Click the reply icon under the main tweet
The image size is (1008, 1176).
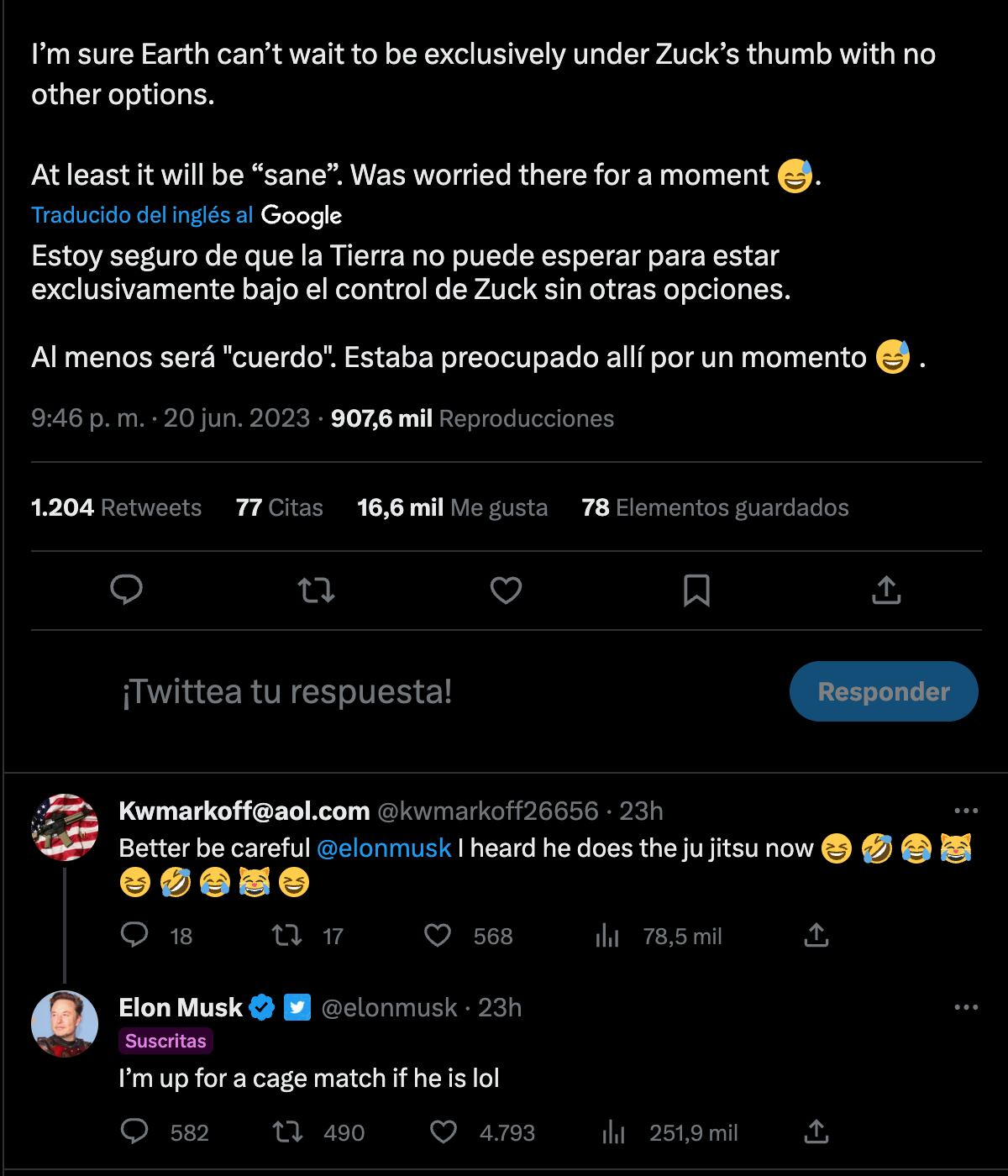[127, 591]
